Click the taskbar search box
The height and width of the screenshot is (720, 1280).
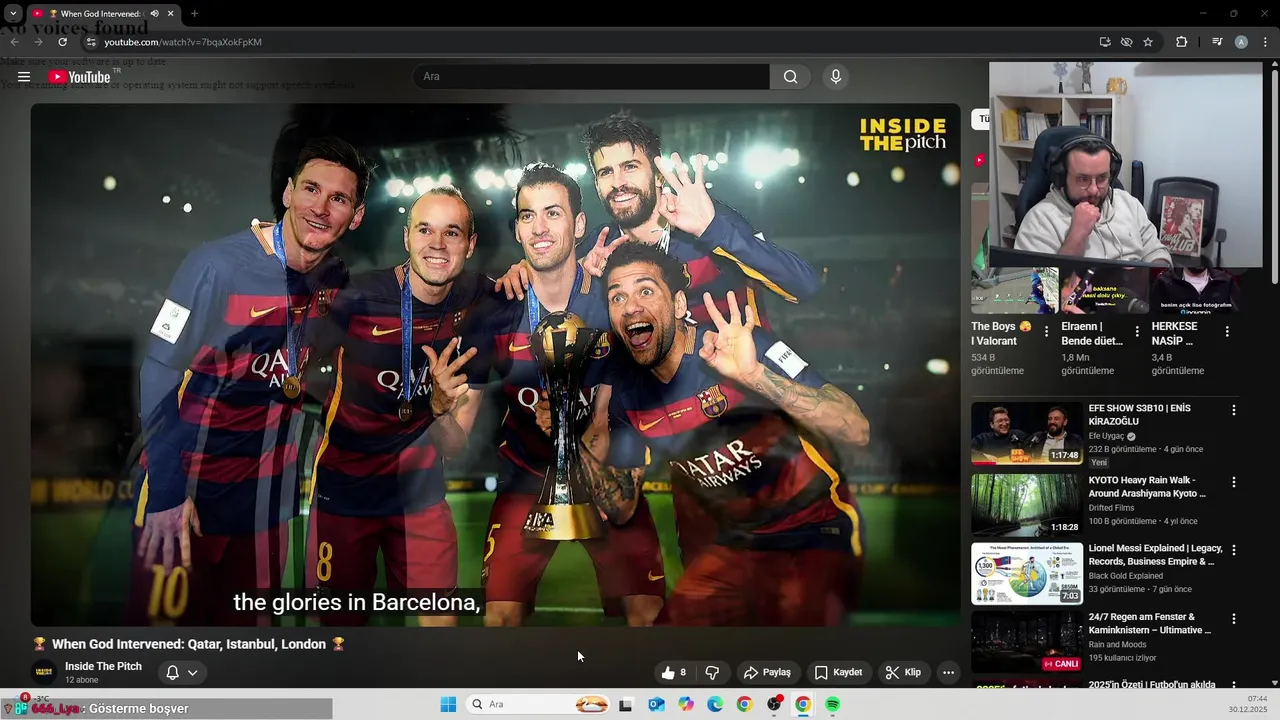540,704
